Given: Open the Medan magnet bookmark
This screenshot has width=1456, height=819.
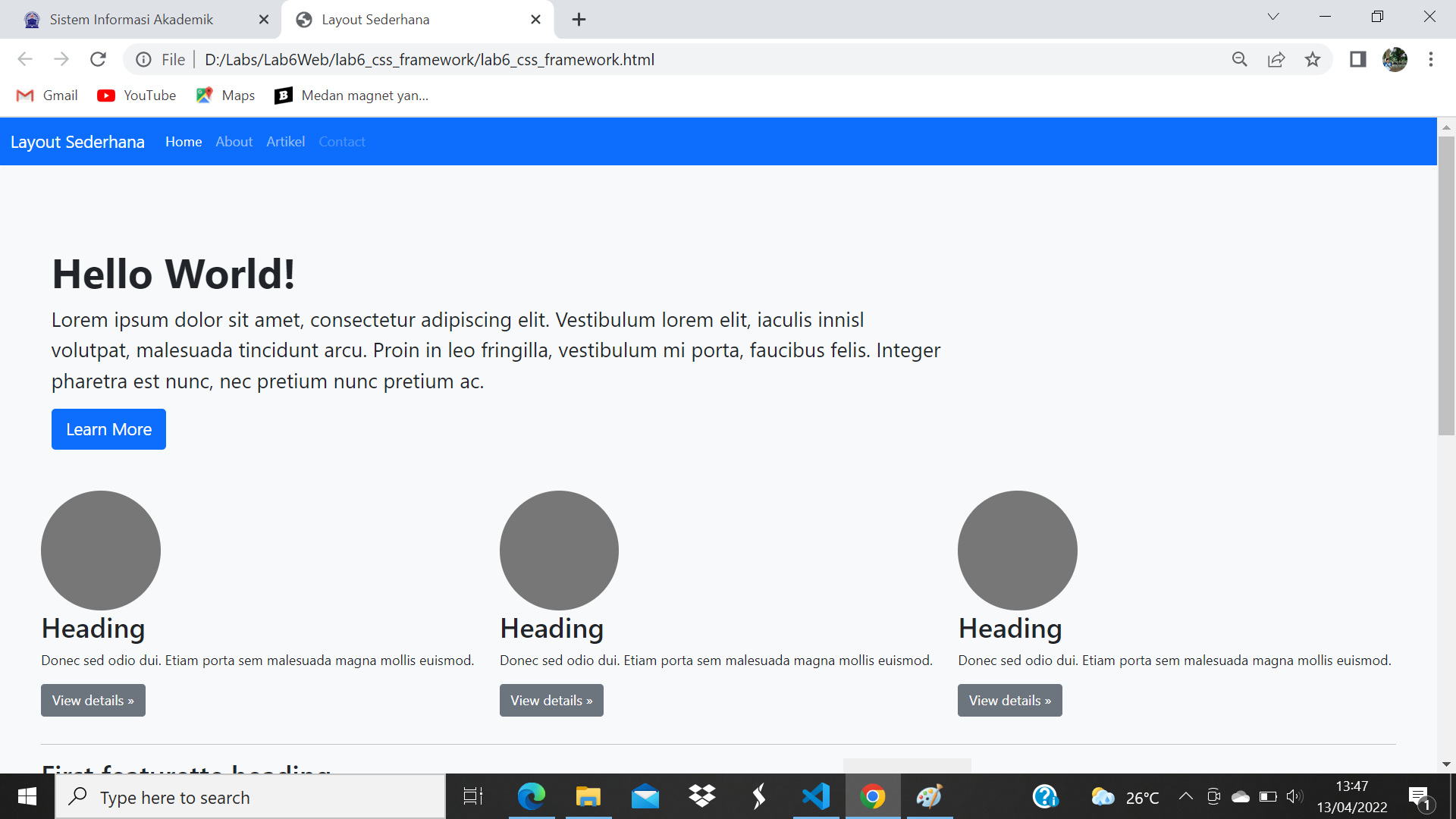Looking at the screenshot, I should coord(351,95).
